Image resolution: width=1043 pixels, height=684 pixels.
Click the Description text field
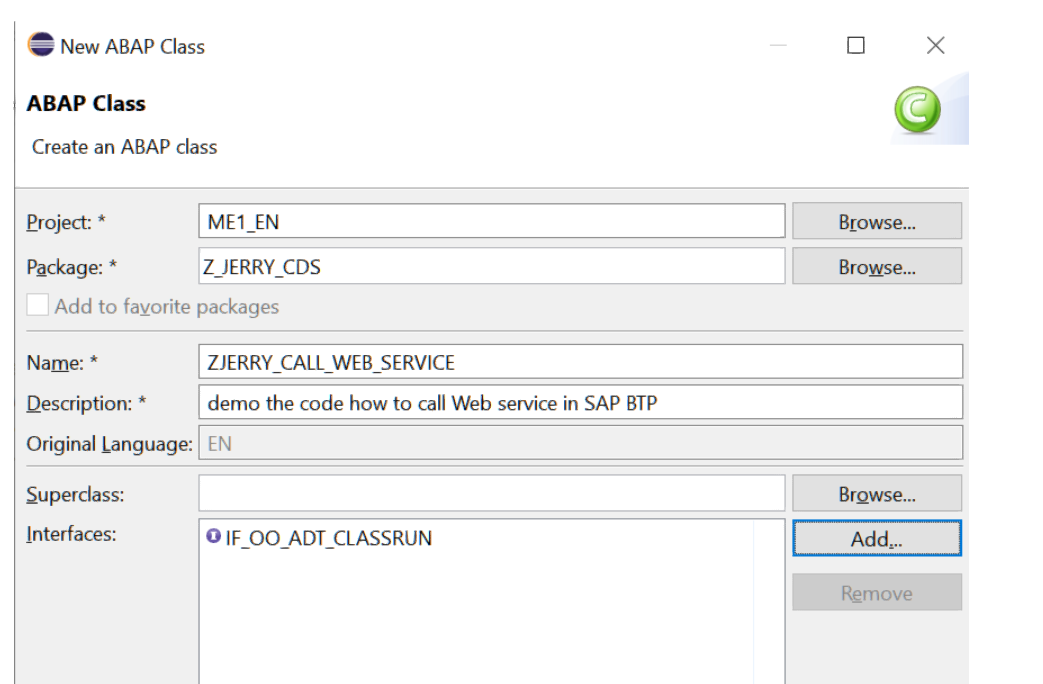click(x=580, y=402)
